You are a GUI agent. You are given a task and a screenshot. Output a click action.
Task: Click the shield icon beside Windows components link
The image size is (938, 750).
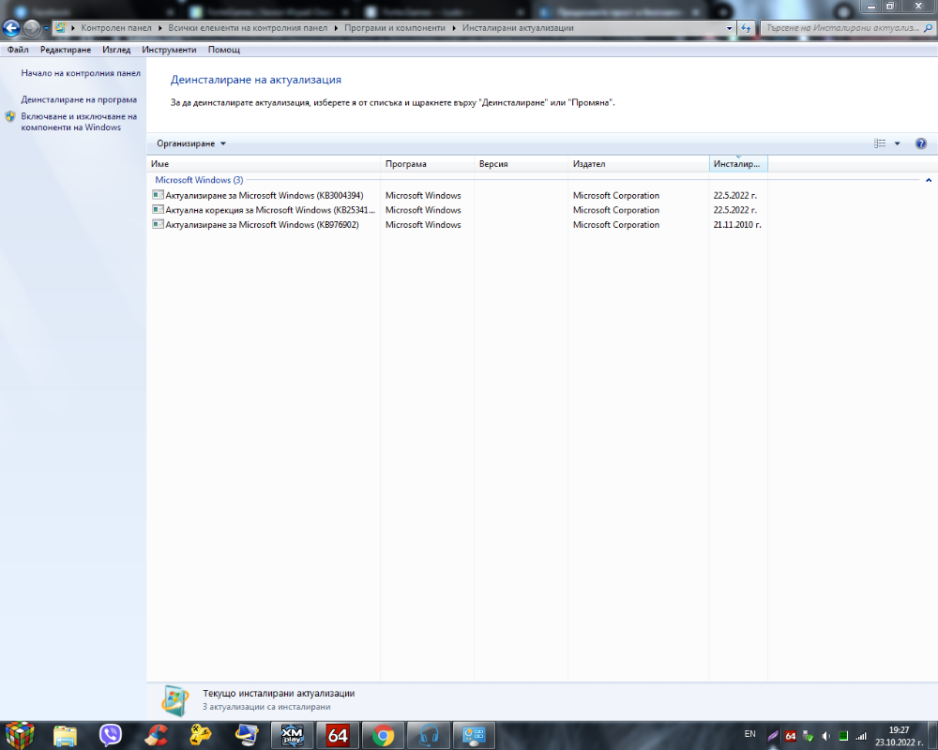point(10,117)
